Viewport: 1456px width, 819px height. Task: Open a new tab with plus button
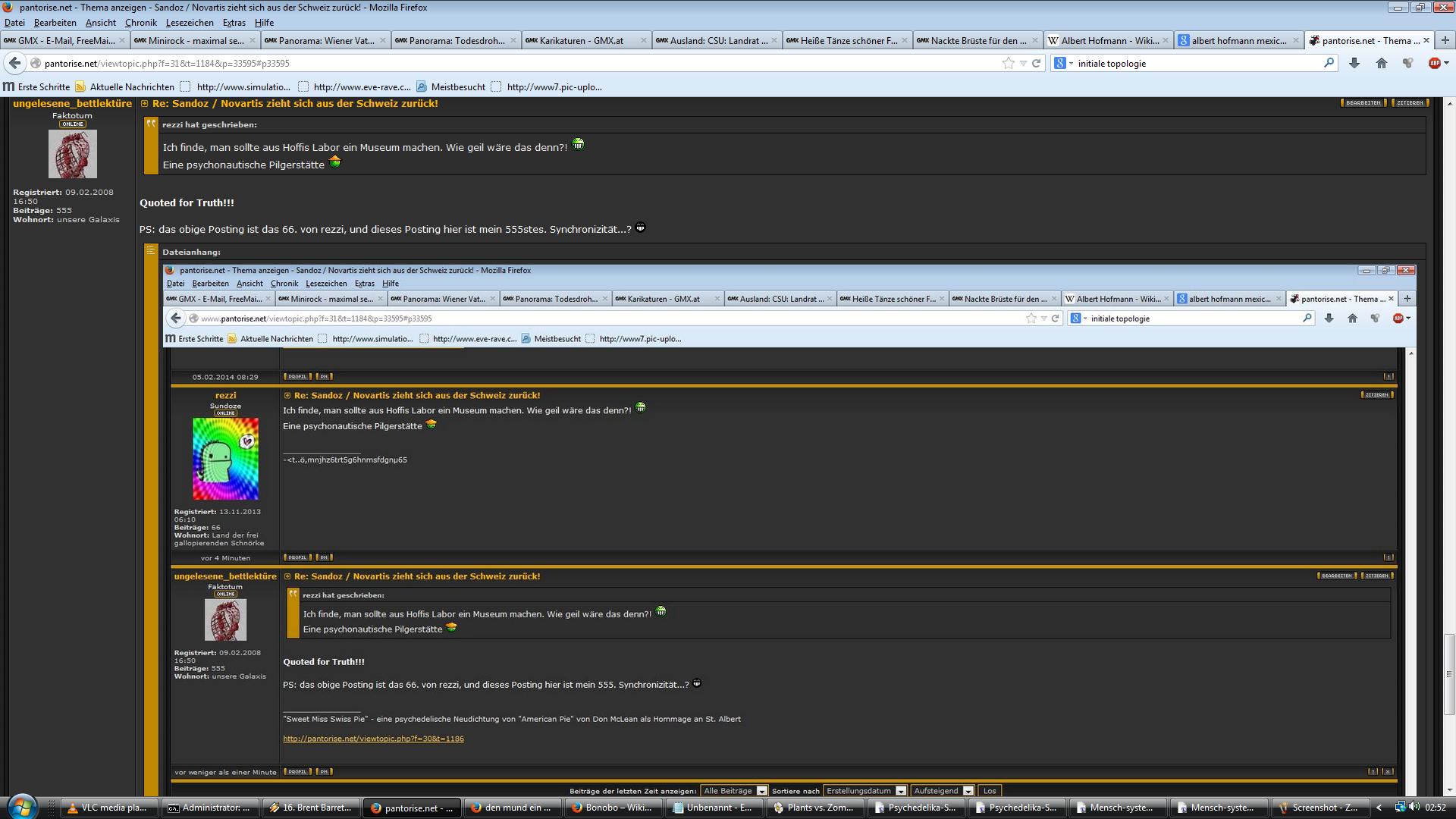pos(1445,40)
